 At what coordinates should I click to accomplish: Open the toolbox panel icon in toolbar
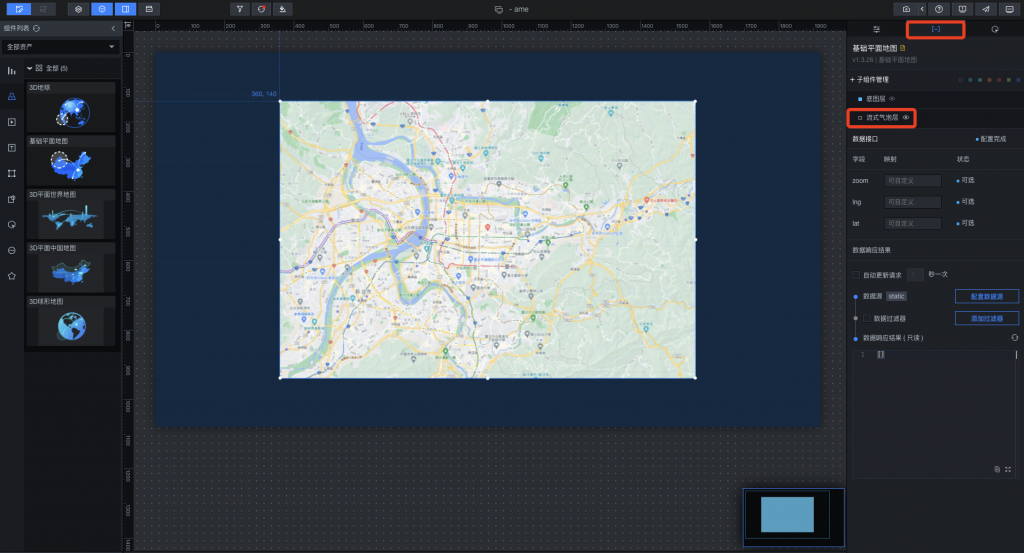pos(149,9)
